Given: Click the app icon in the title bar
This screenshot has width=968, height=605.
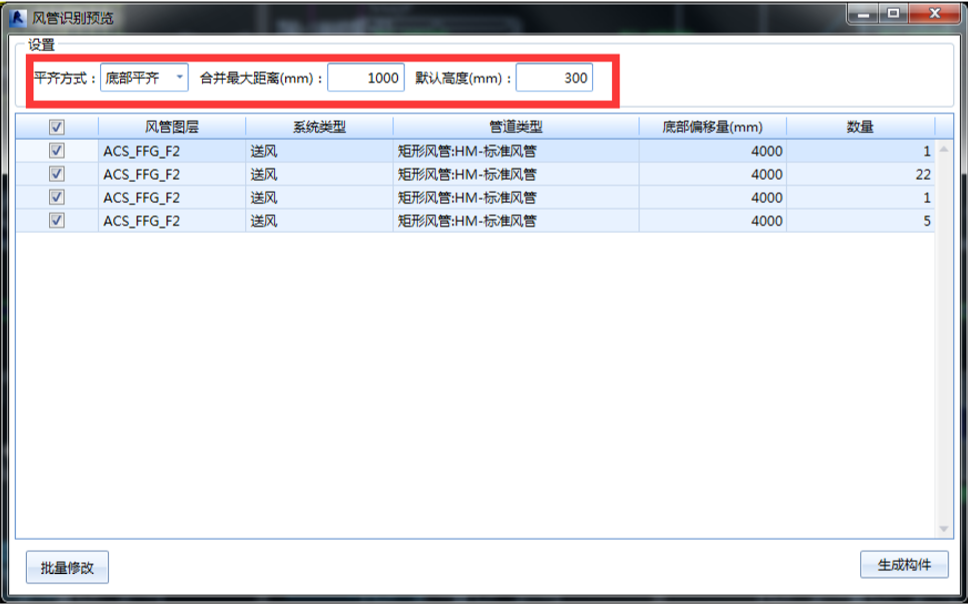Looking at the screenshot, I should [19, 18].
